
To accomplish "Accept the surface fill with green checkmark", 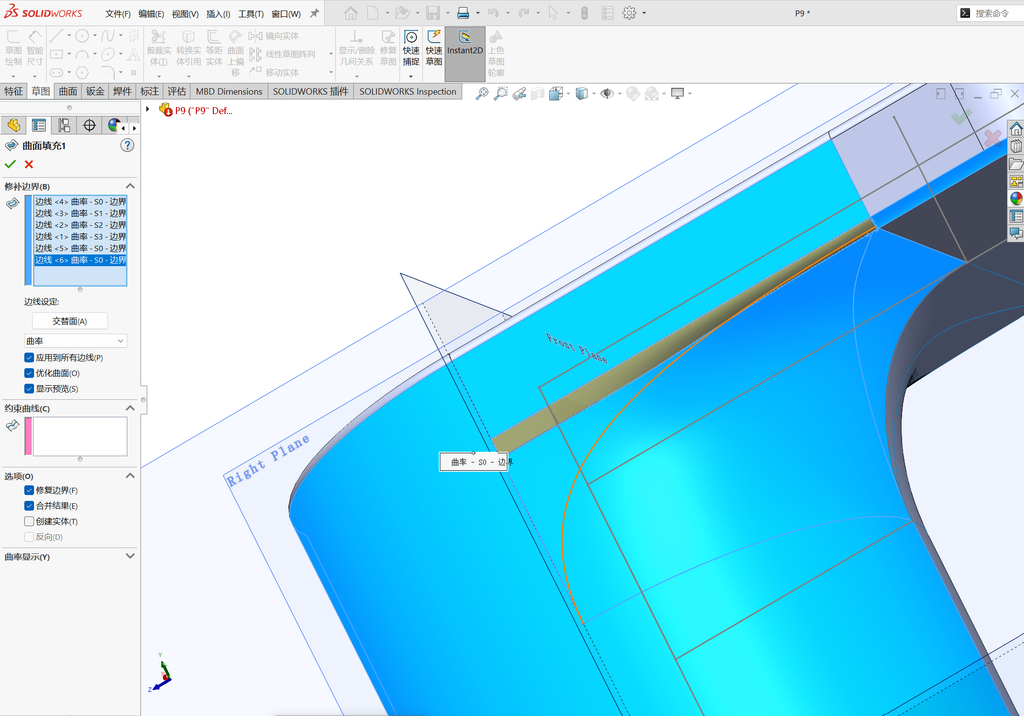I will click(x=10, y=164).
